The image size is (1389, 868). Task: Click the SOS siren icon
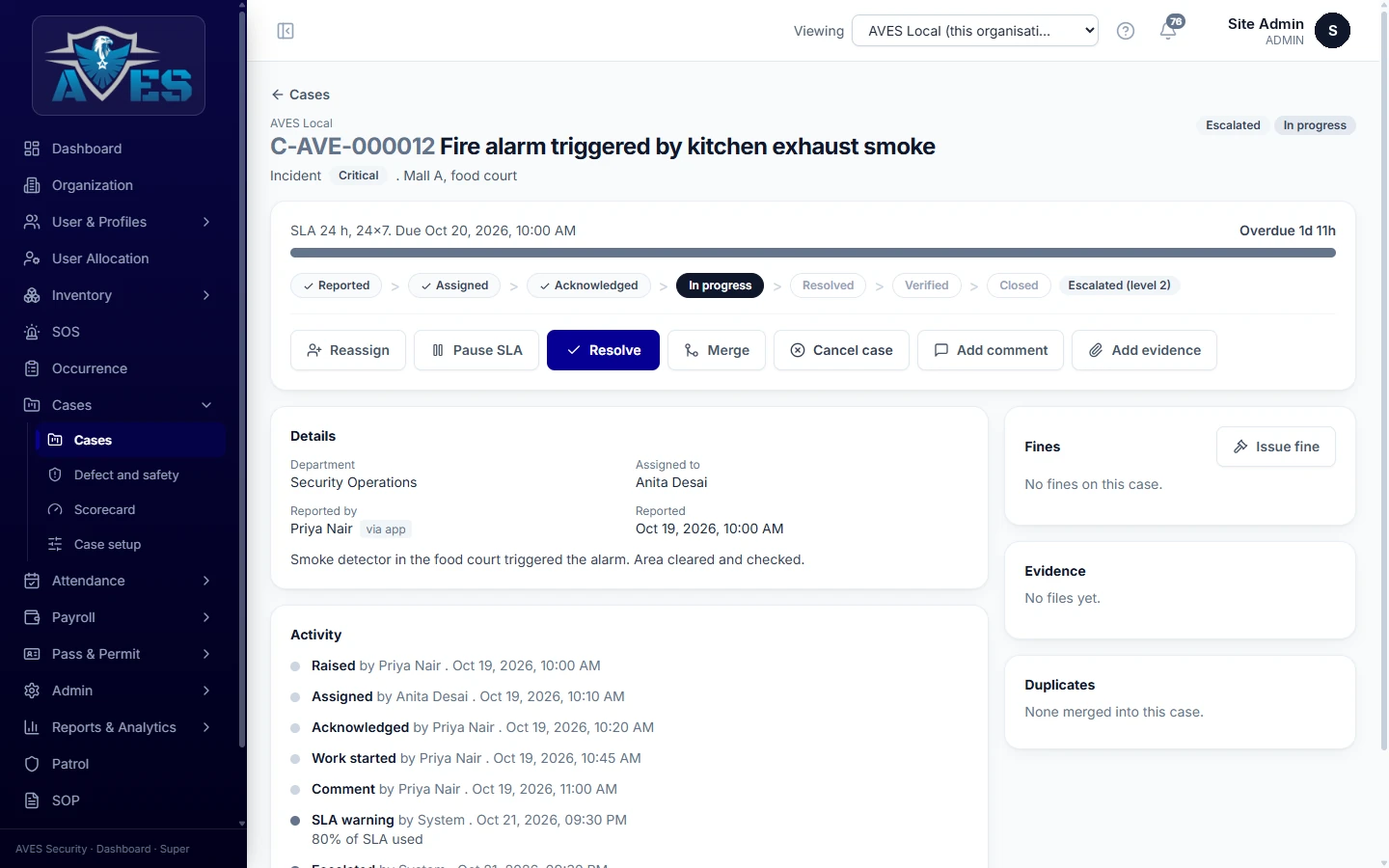32,332
